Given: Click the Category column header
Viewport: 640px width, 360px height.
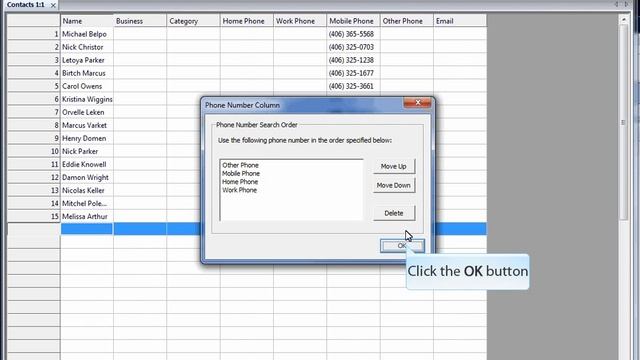Looking at the screenshot, I should (x=193, y=21).
